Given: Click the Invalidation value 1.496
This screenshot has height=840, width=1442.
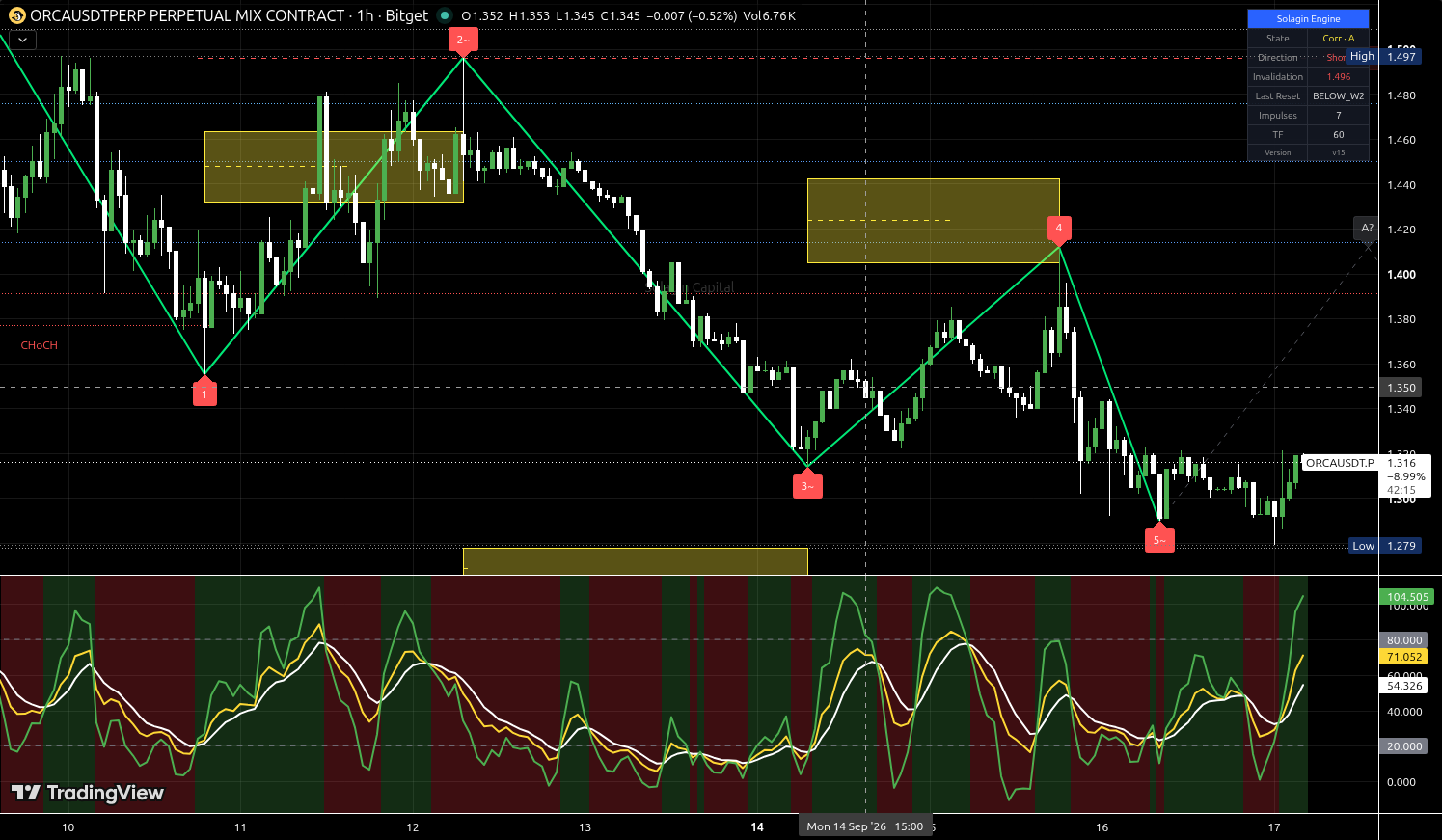Looking at the screenshot, I should pos(1338,77).
